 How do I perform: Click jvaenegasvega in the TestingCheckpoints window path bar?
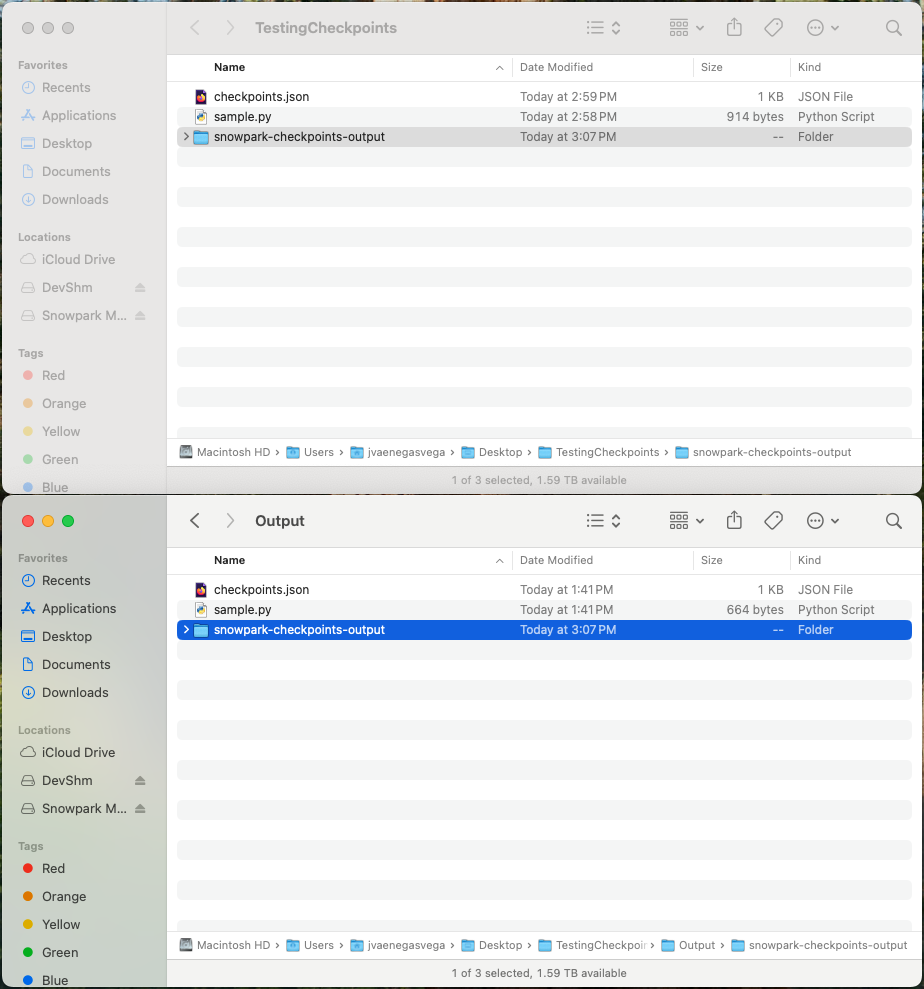(x=404, y=452)
